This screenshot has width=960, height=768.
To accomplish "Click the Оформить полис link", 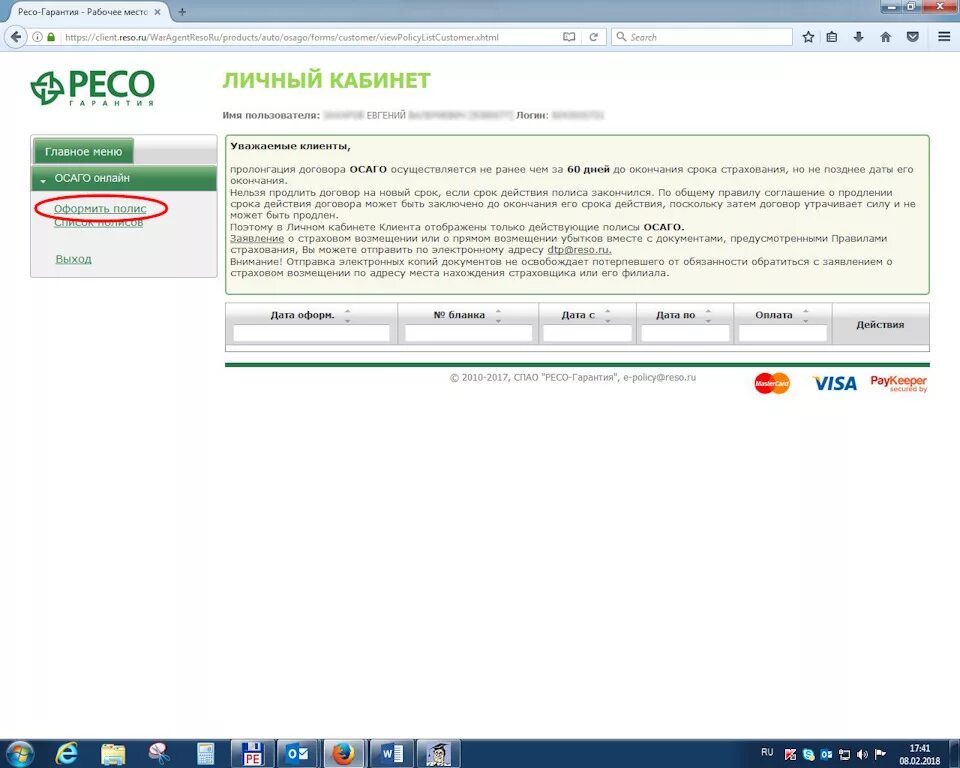I will click(x=100, y=208).
